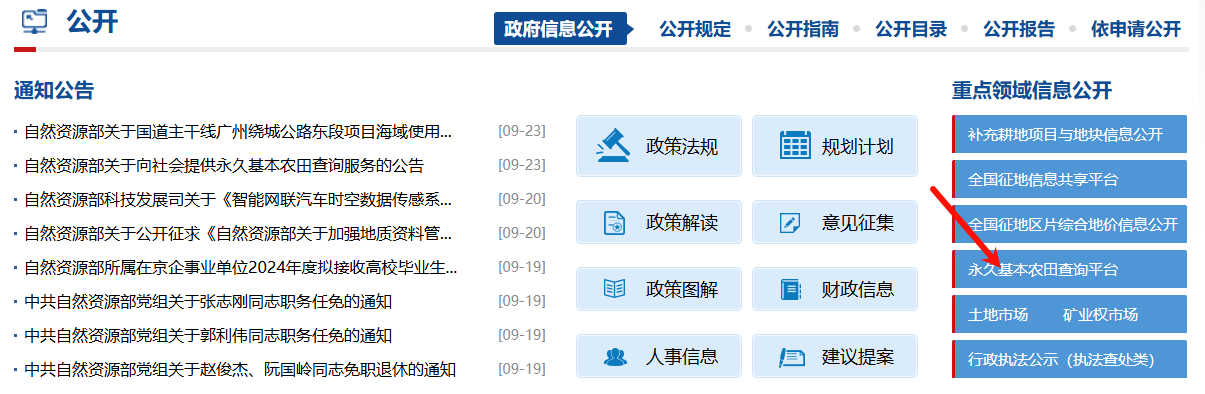Select the 政府信息公开 tab
The width and height of the screenshot is (1205, 394).
pos(559,29)
